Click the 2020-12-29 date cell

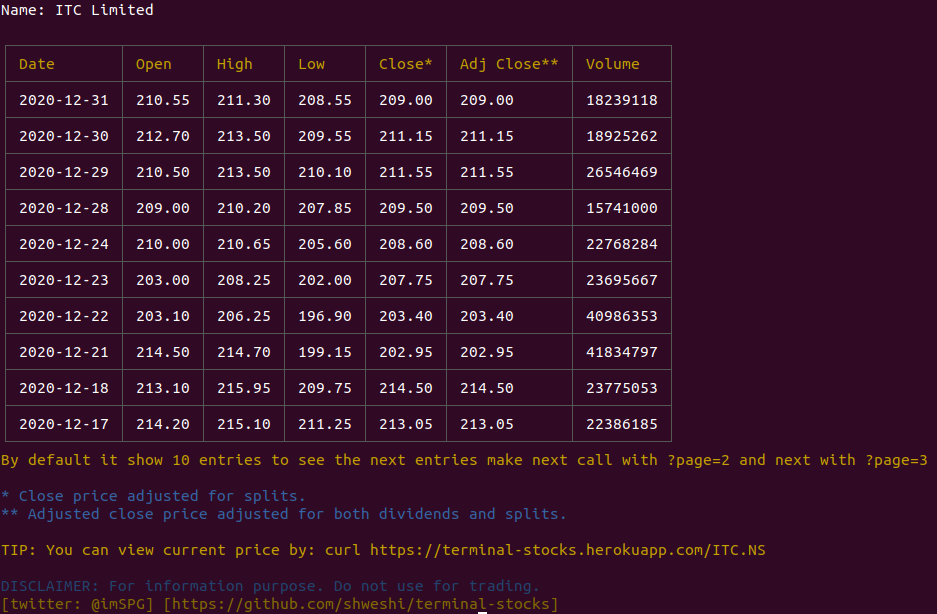[x=64, y=172]
